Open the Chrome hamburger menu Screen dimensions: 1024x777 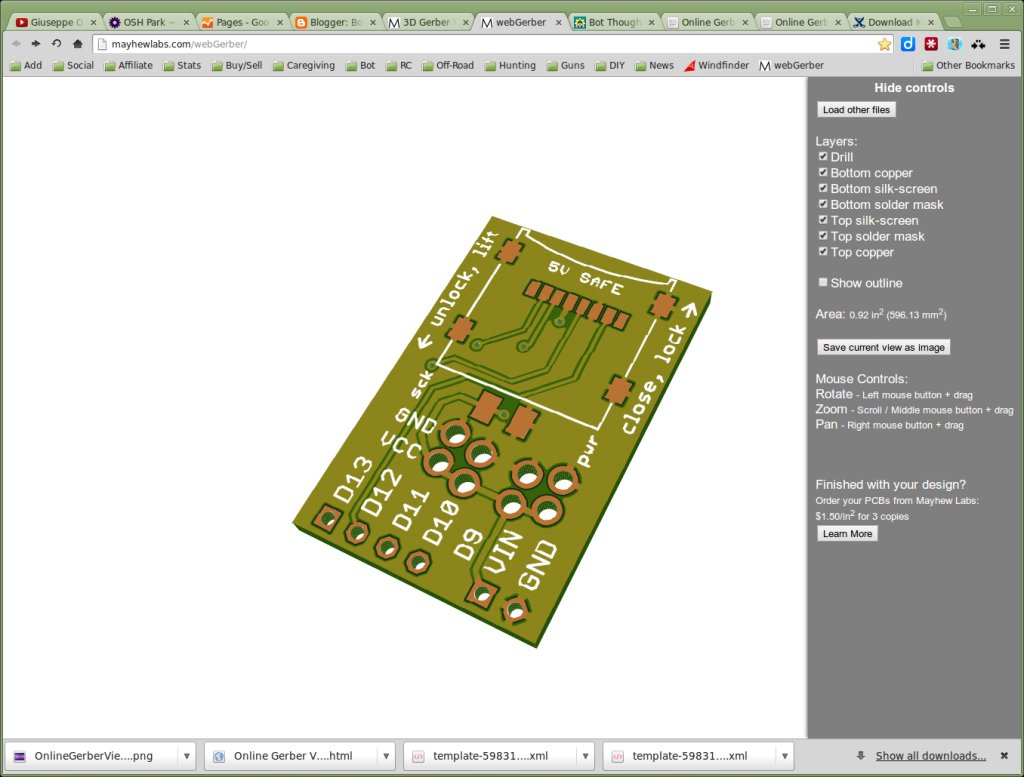(1004, 44)
